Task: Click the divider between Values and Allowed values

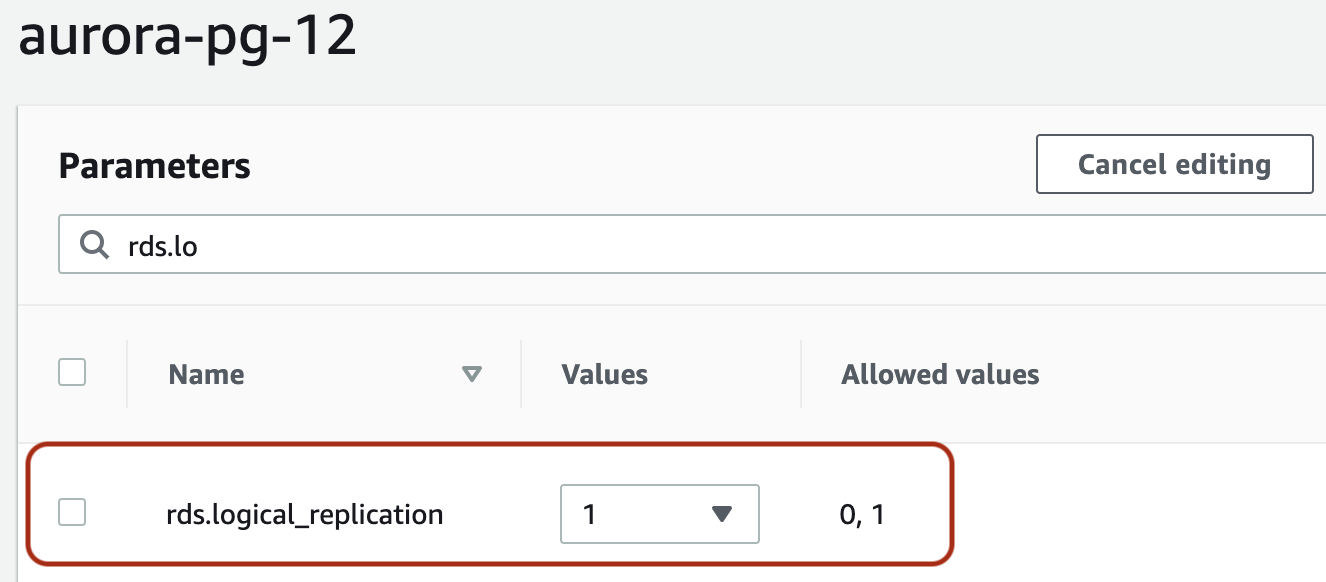Action: 801,374
